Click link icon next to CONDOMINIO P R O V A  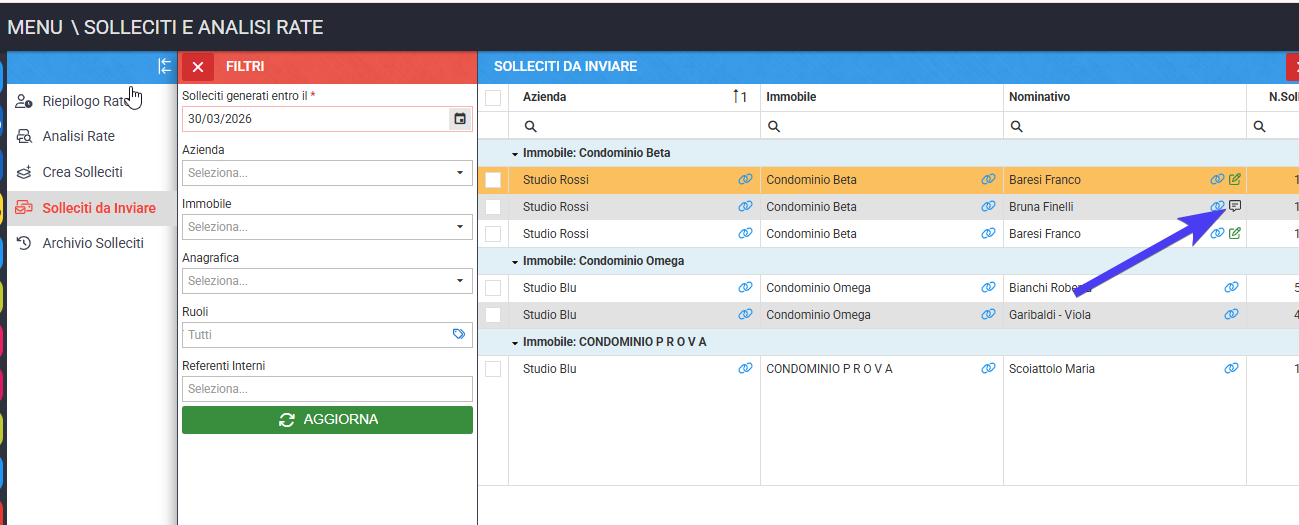tap(988, 369)
